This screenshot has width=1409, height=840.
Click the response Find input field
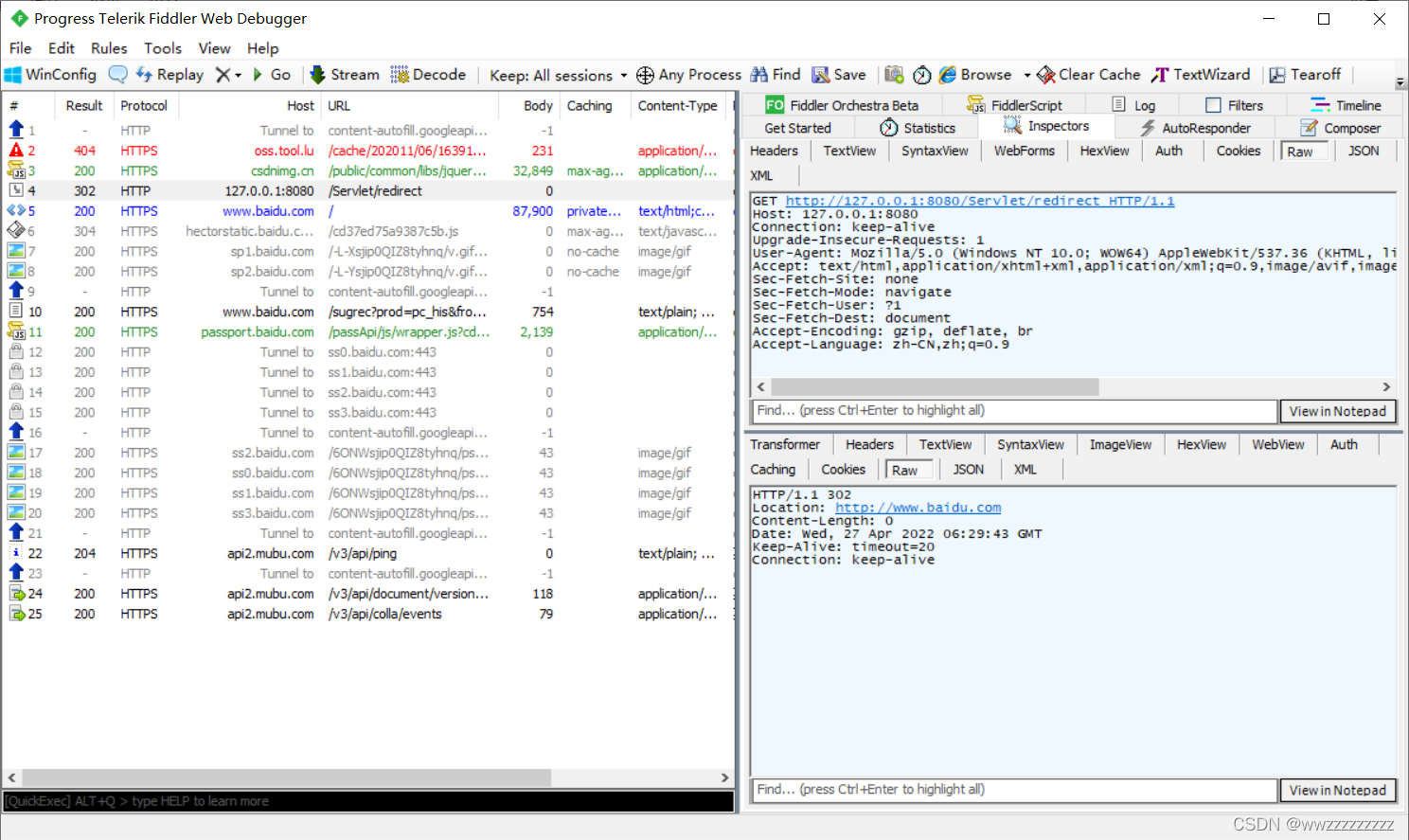1014,790
